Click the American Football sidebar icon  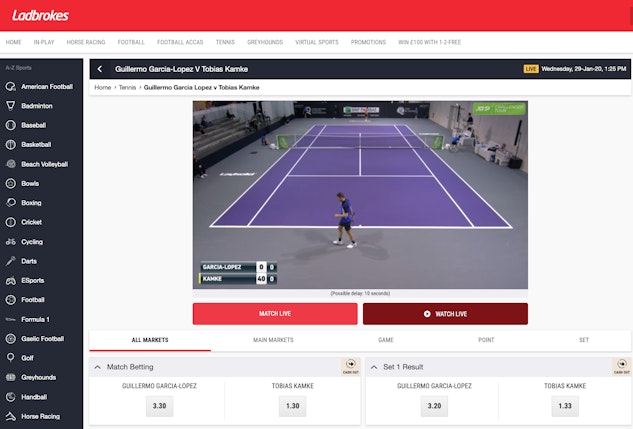(x=11, y=86)
